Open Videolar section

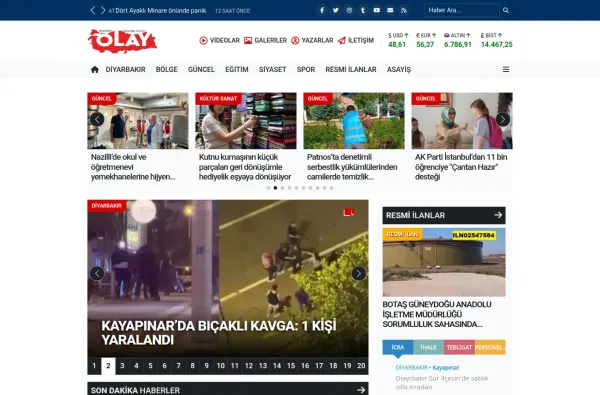click(x=220, y=40)
